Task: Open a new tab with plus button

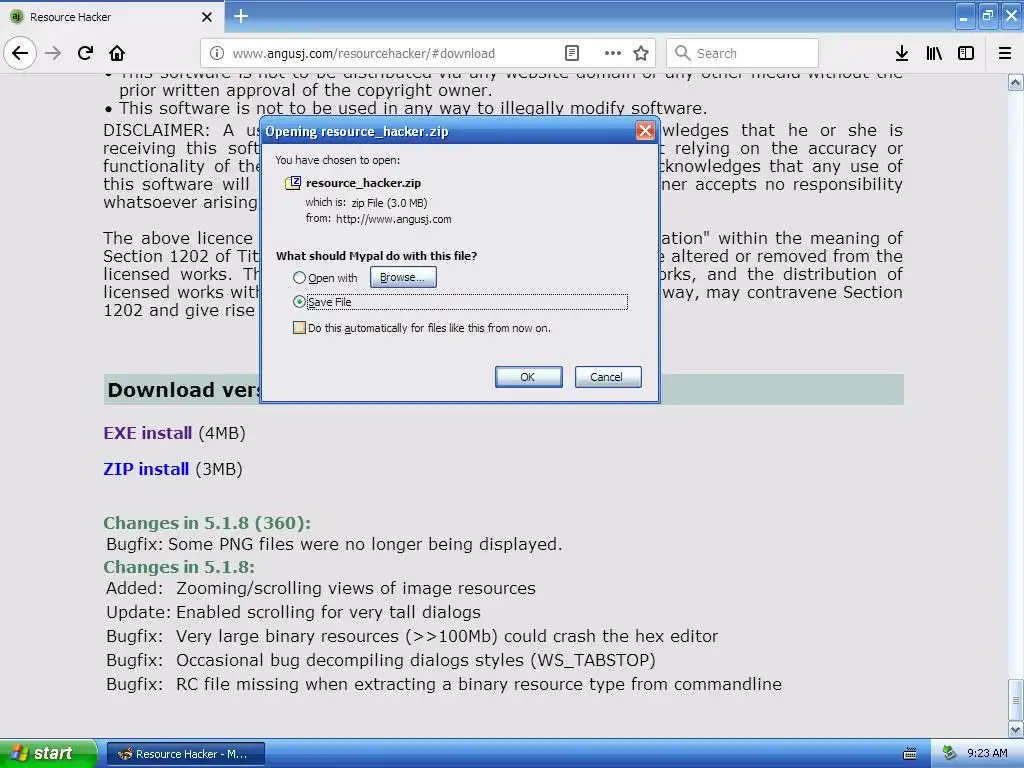Action: (240, 16)
